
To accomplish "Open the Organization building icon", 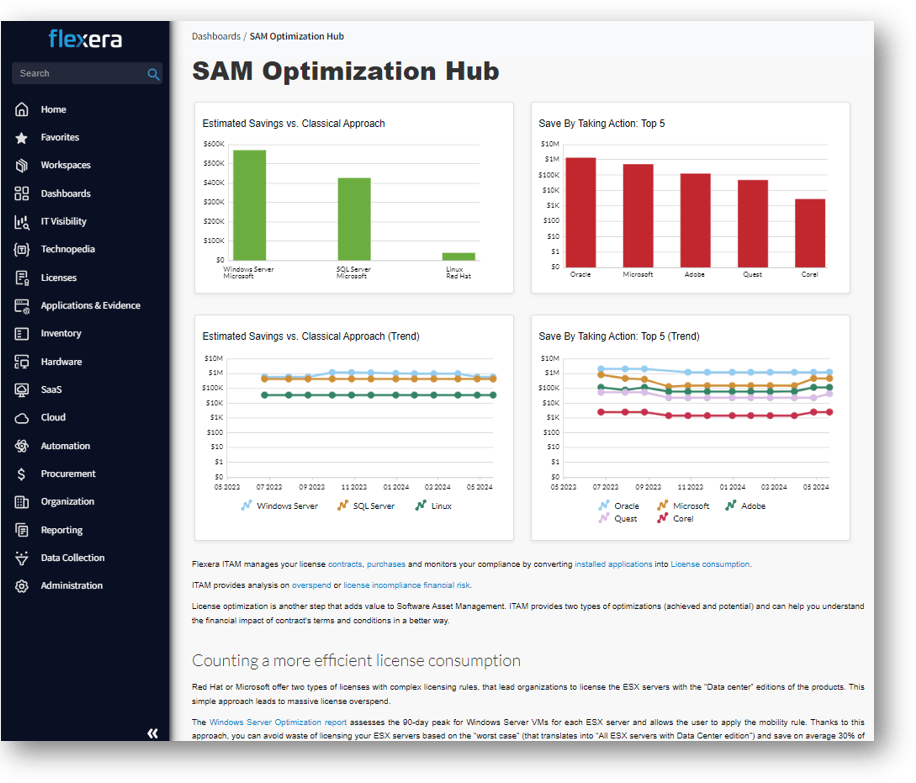I will click(x=22, y=502).
